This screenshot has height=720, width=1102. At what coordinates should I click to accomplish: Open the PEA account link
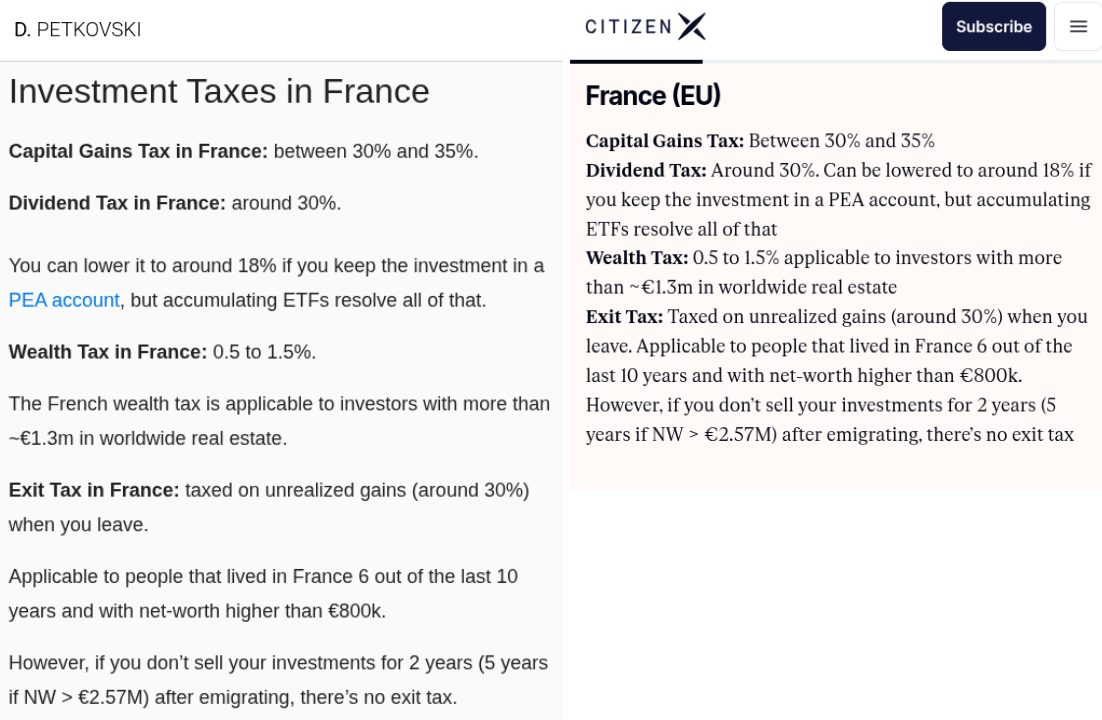[x=64, y=300]
